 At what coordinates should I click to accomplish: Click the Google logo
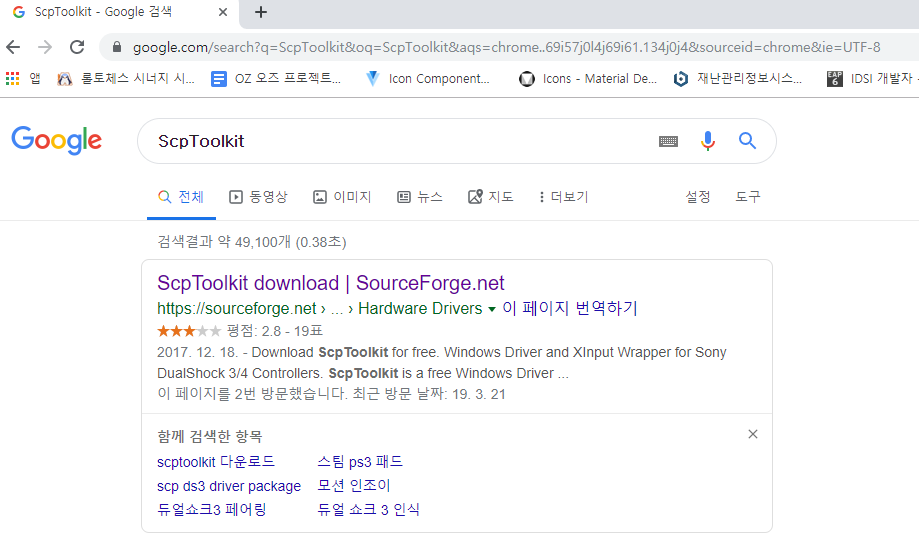click(57, 141)
